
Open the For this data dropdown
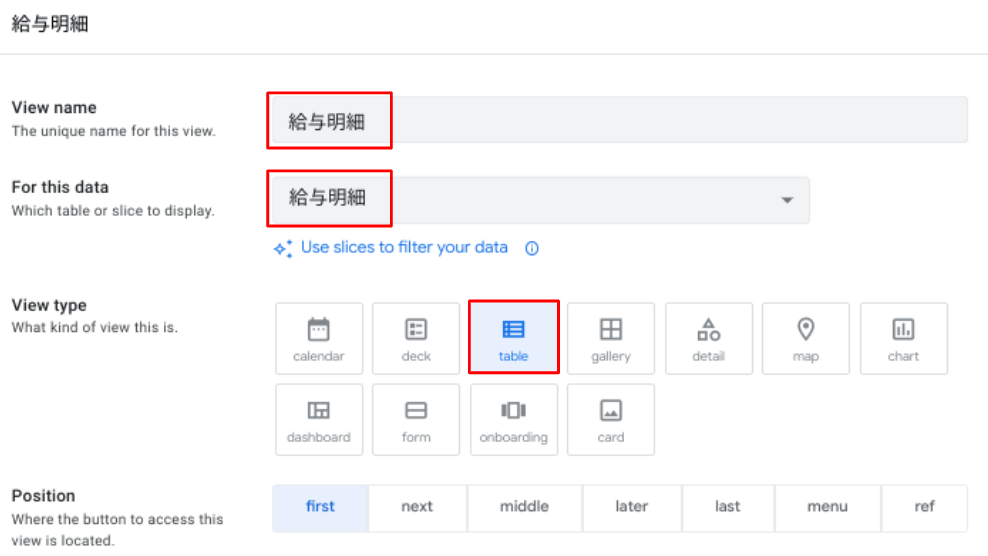[787, 200]
